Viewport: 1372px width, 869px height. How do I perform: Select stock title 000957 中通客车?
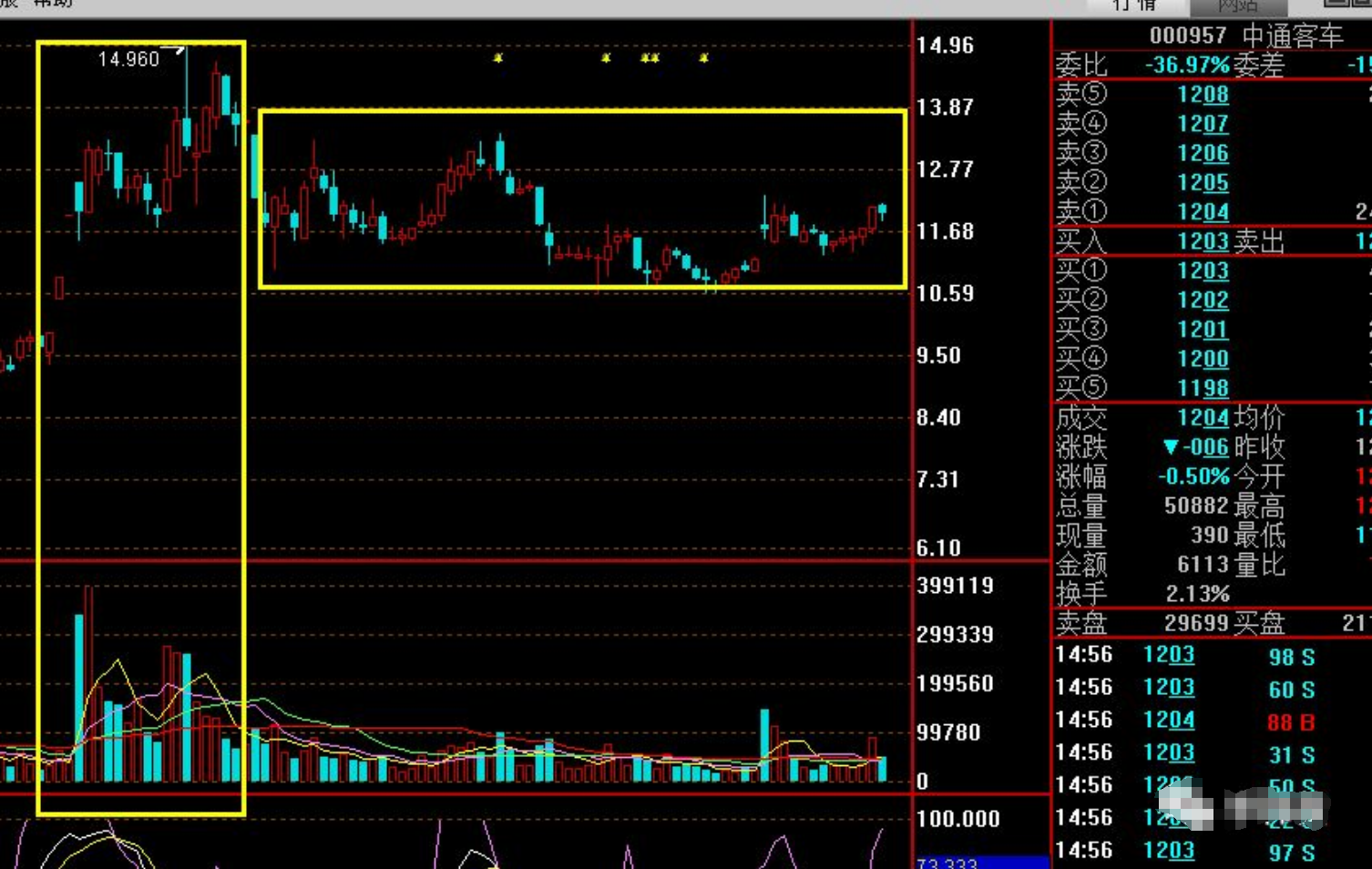tap(1245, 36)
